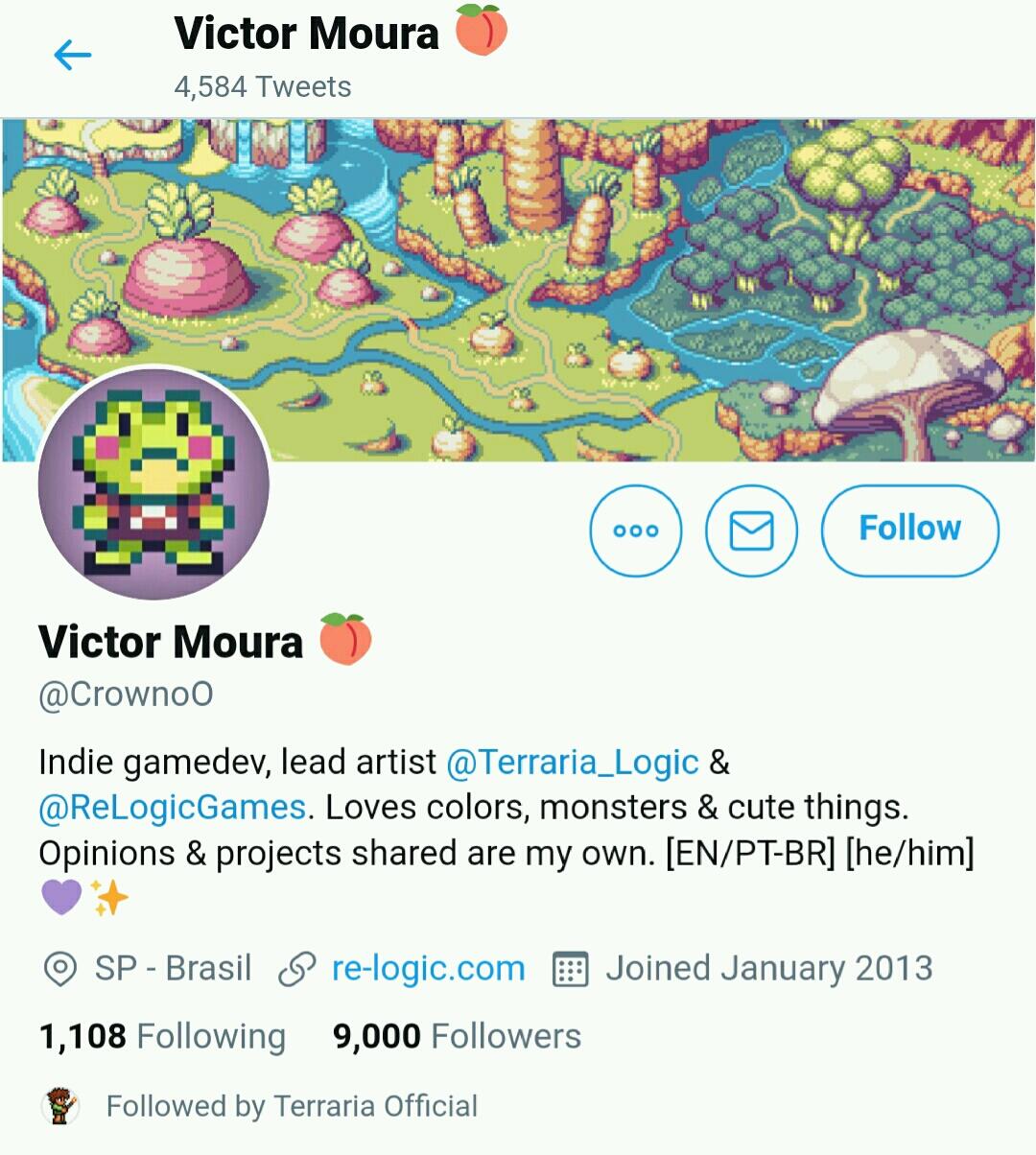Click the calendar icon beside join date
1036x1155 pixels.
coord(571,969)
